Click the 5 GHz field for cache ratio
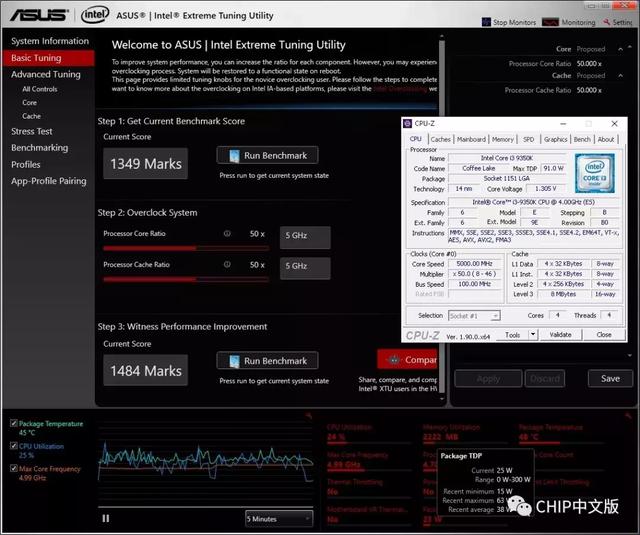The image size is (640, 535). tap(305, 268)
